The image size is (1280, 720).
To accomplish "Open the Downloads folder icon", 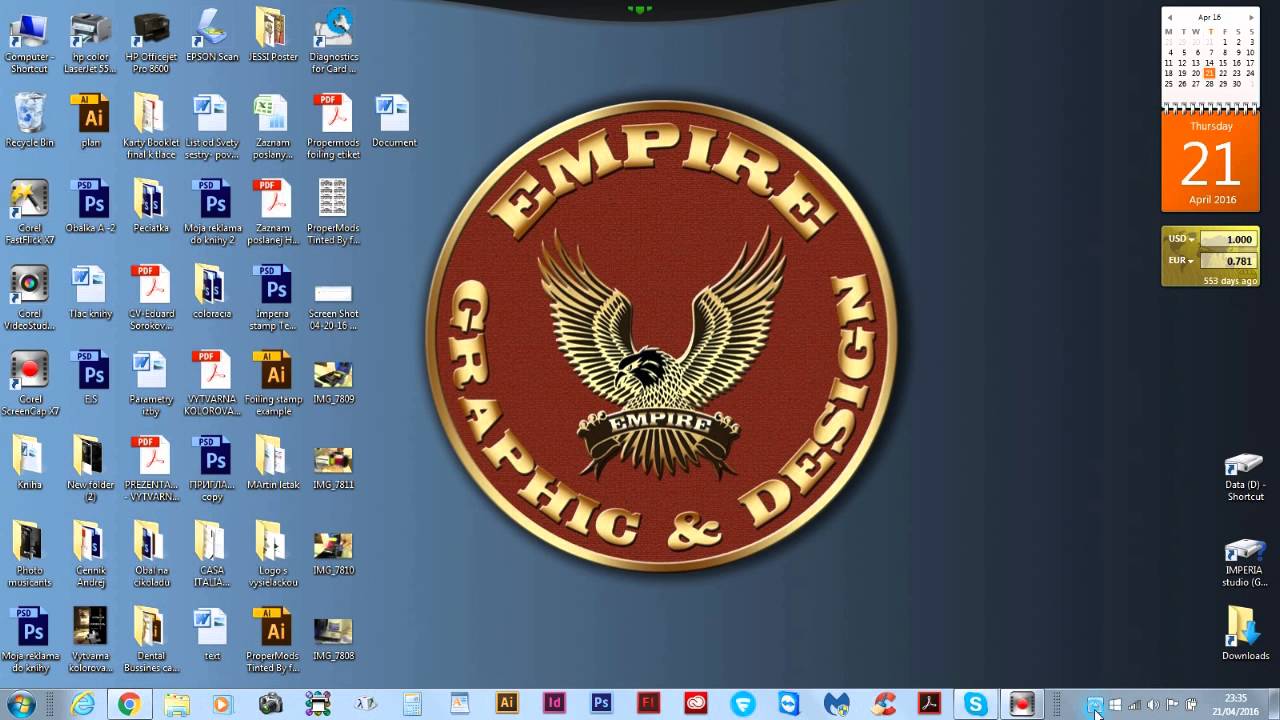I will pyautogui.click(x=1245, y=633).
